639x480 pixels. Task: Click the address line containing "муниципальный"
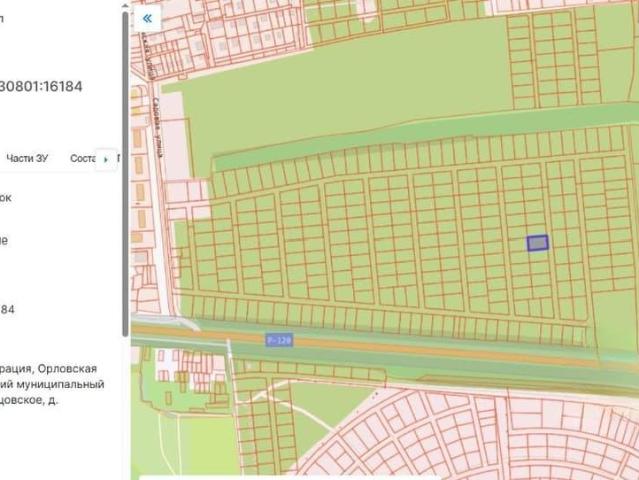click(52, 384)
